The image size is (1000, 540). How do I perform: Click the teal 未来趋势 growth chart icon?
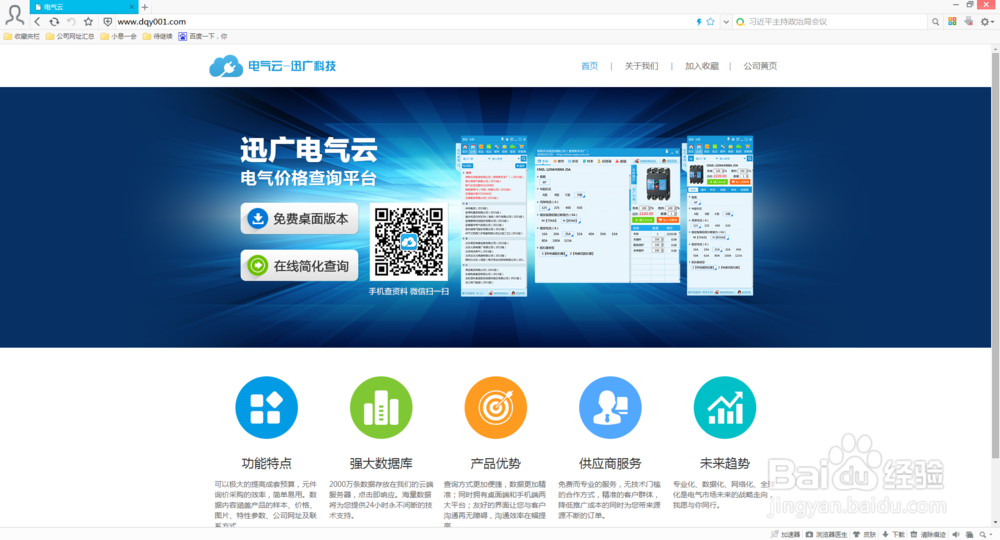tap(724, 407)
